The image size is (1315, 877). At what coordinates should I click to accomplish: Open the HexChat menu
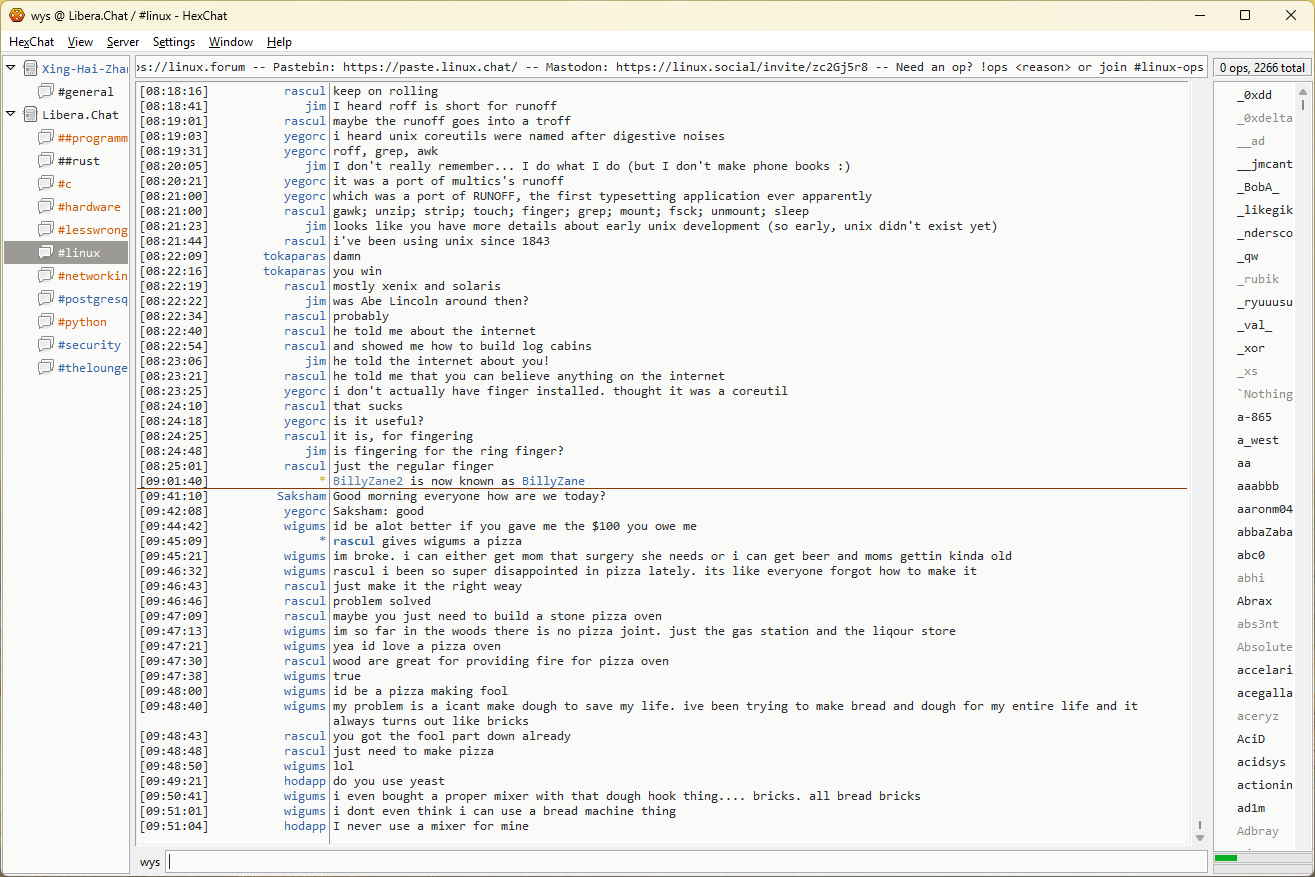coord(31,42)
